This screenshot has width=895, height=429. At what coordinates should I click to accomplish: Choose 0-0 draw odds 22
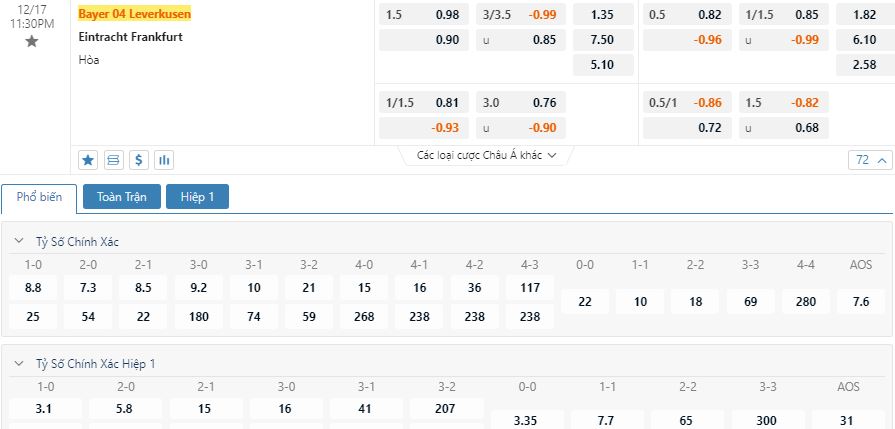click(x=585, y=302)
